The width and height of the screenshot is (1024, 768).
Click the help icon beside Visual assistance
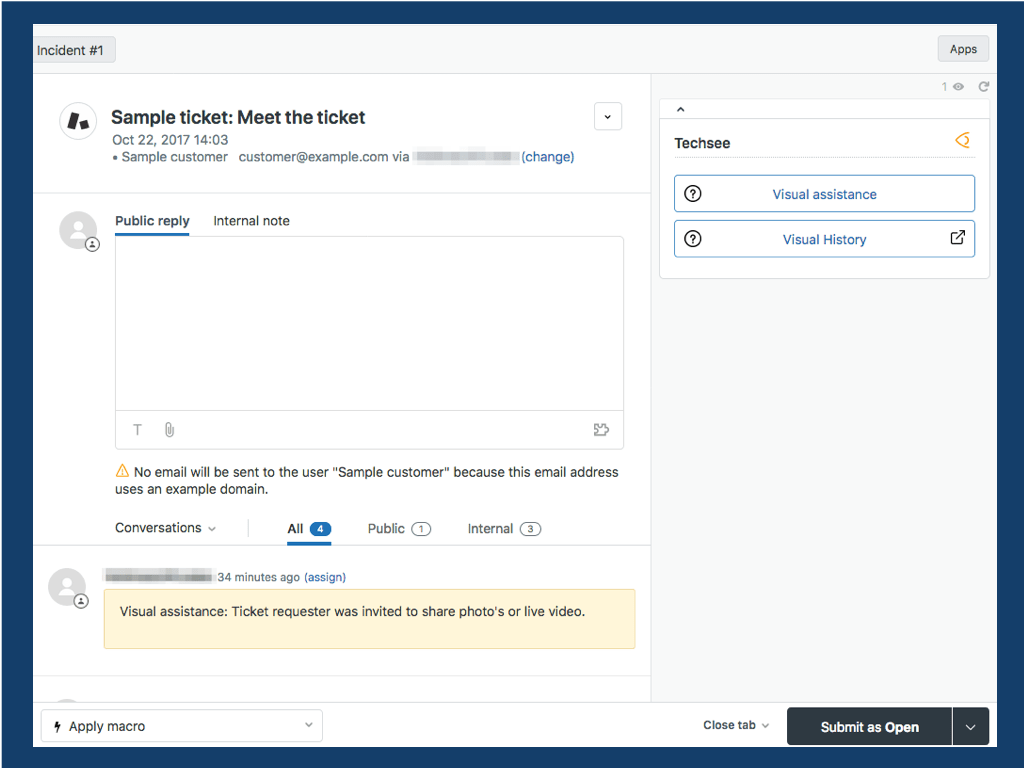click(693, 194)
